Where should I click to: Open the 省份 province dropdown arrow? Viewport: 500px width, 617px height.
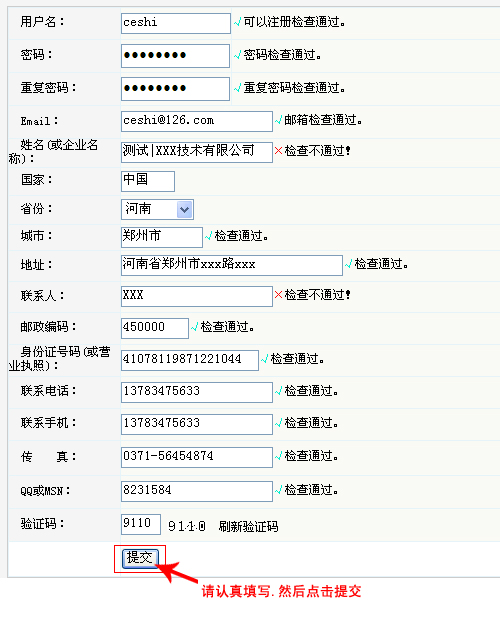(x=184, y=209)
